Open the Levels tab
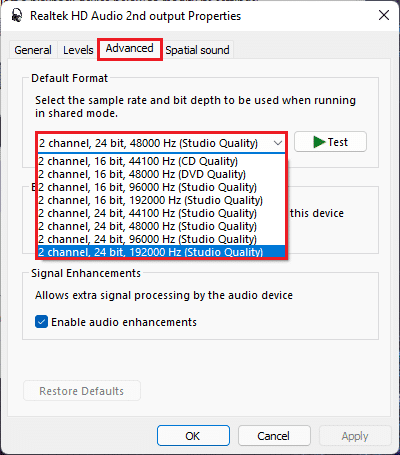 pos(78,50)
